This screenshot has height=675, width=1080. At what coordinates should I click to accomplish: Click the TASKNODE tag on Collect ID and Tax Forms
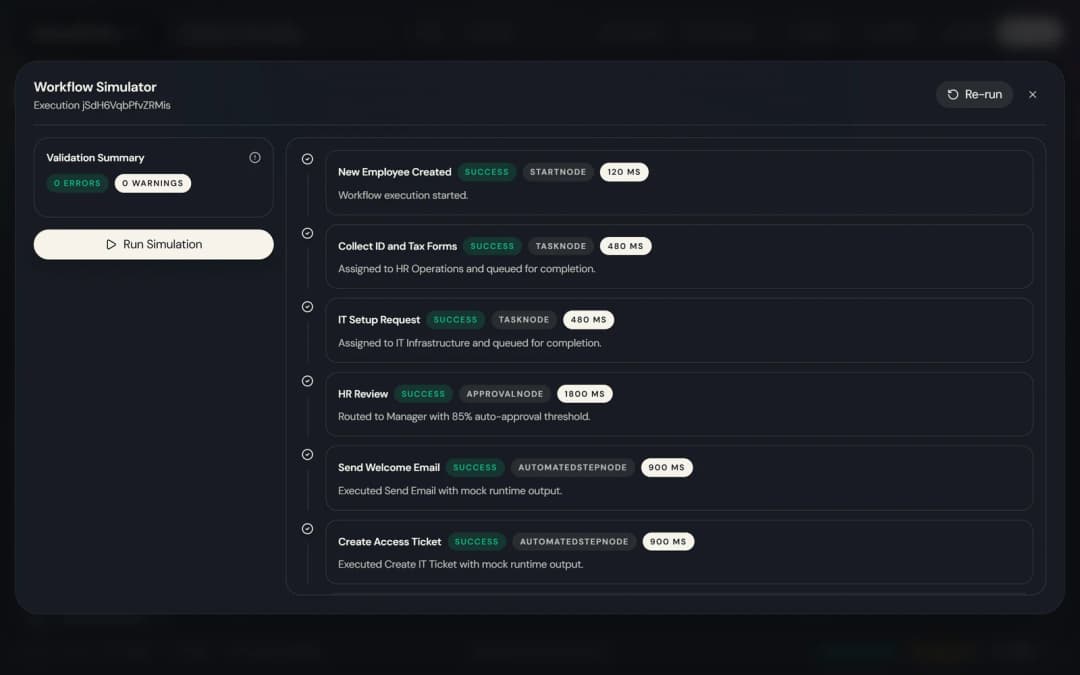[x=561, y=246]
